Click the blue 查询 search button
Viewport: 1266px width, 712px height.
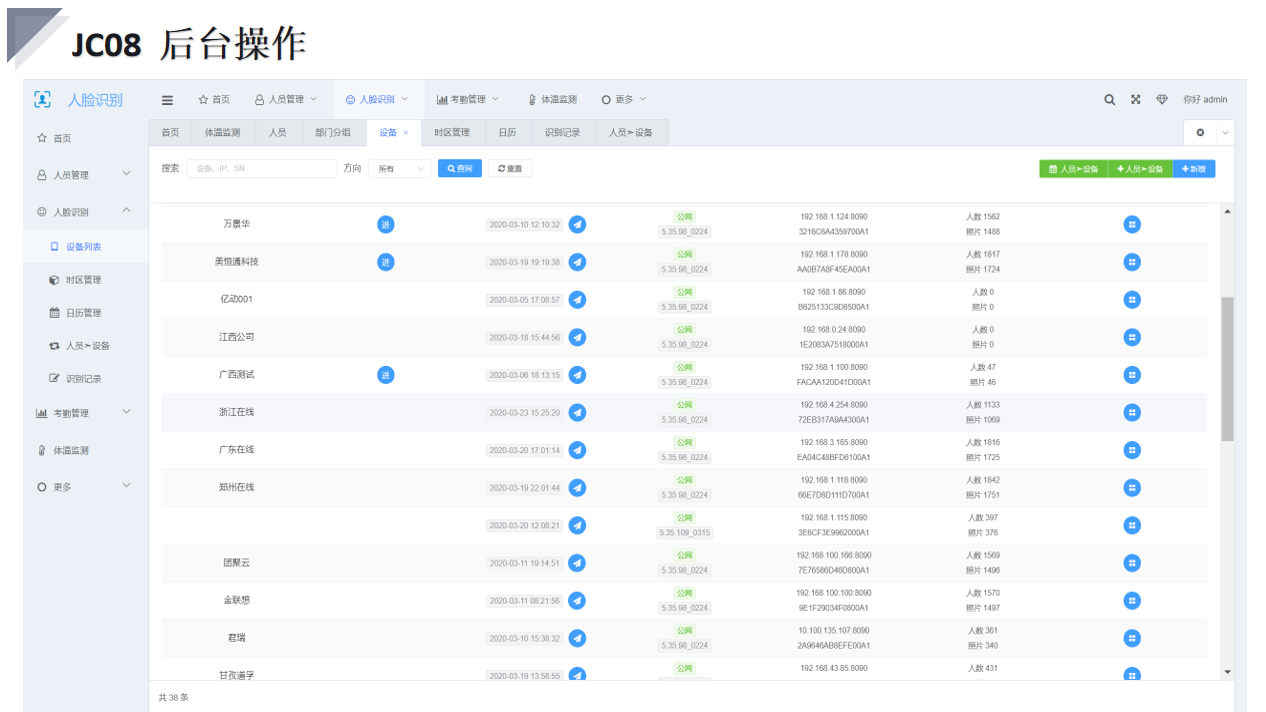coord(460,169)
